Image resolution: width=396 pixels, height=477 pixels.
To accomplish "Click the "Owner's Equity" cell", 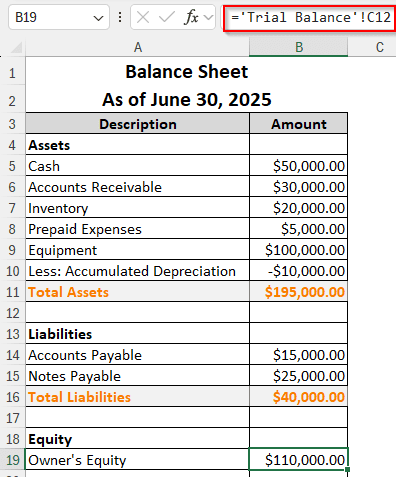I will (138, 460).
